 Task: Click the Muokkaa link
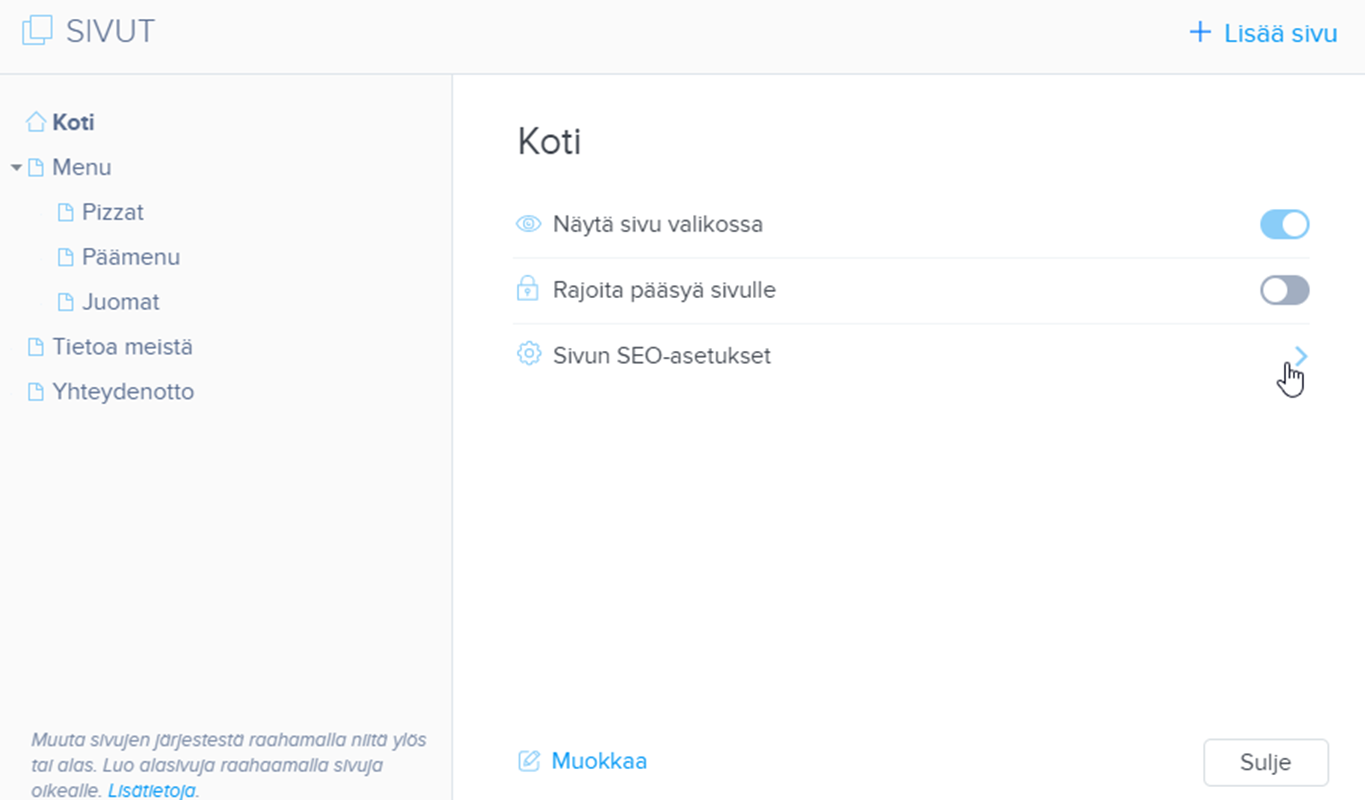(x=599, y=762)
